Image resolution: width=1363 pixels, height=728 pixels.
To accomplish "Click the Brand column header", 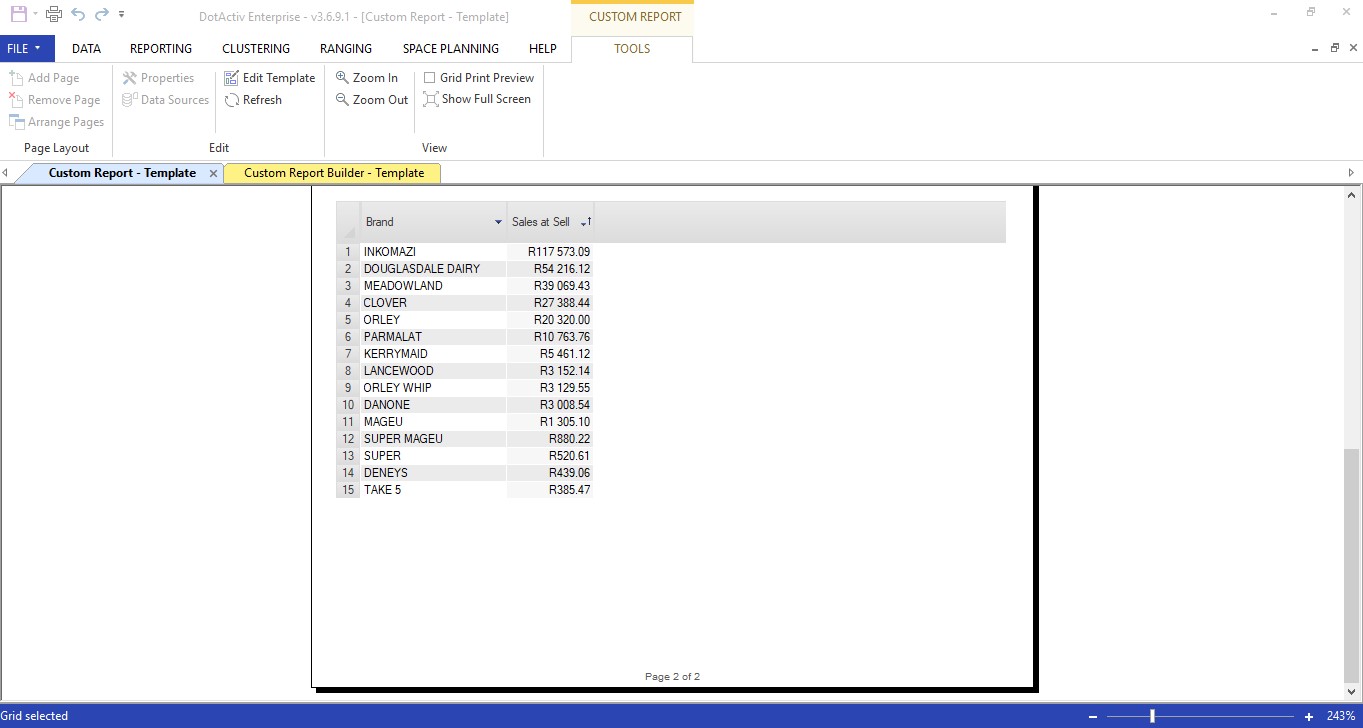I will tap(433, 222).
